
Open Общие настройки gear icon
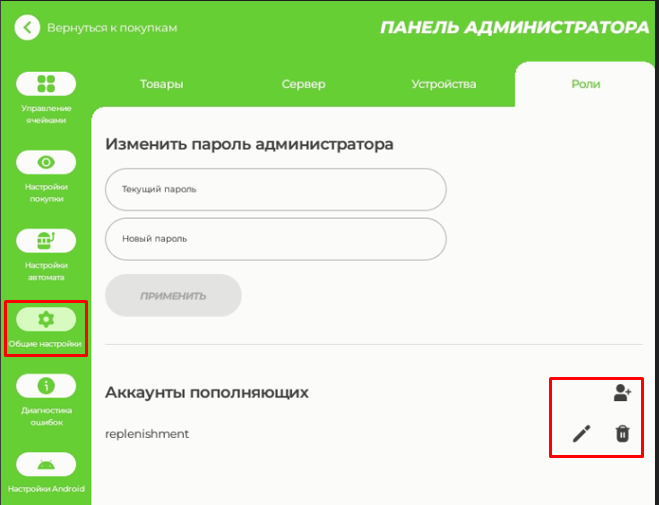[x=45, y=319]
